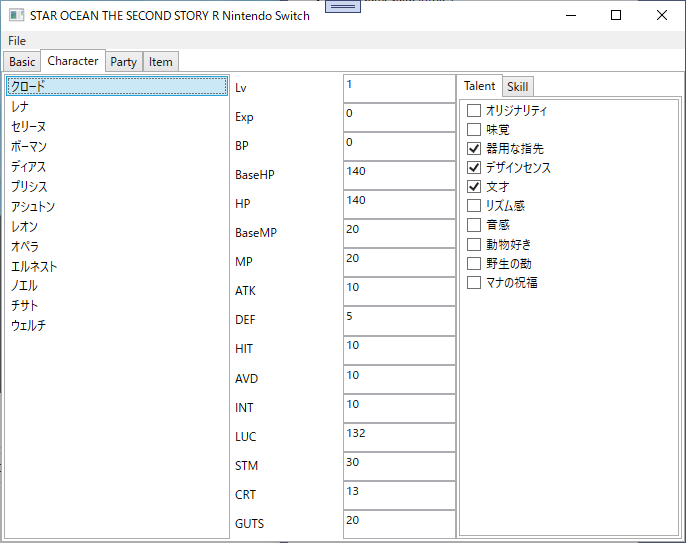Viewport: 686px width, 543px height.
Task: Click the Lv input field
Action: (399, 89)
